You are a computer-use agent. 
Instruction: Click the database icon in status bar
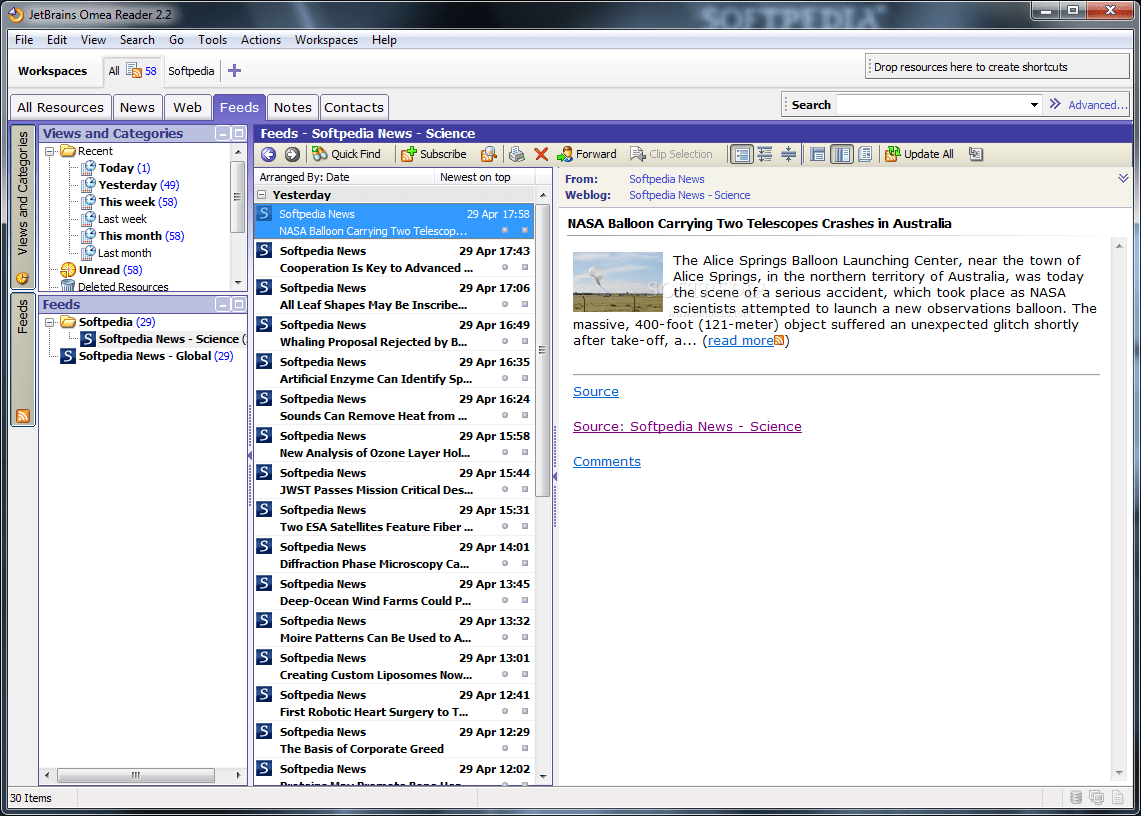[1076, 798]
